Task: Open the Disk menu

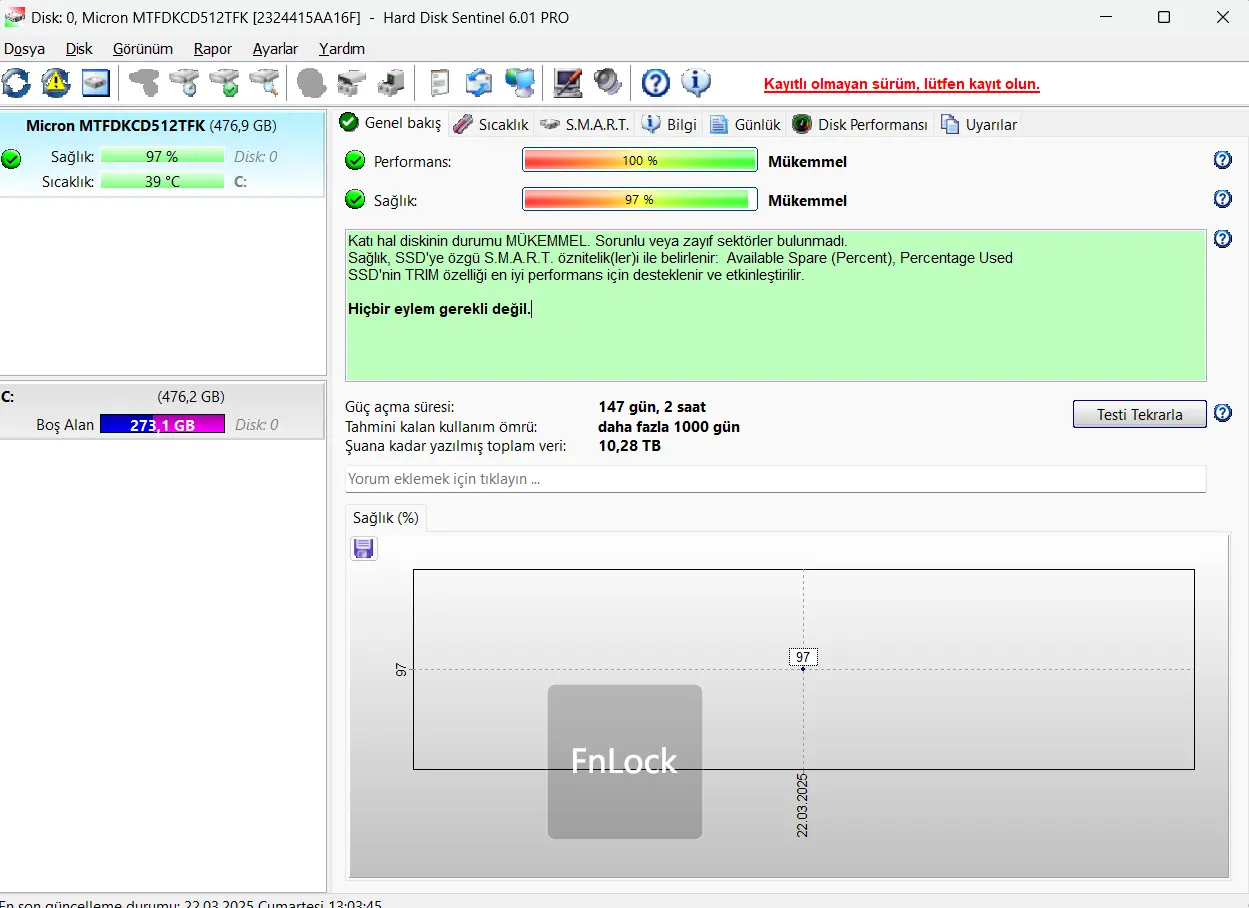Action: (79, 48)
